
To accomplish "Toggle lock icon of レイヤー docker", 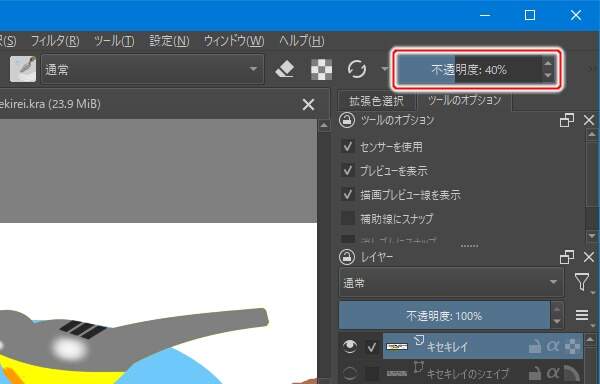I will click(347, 257).
